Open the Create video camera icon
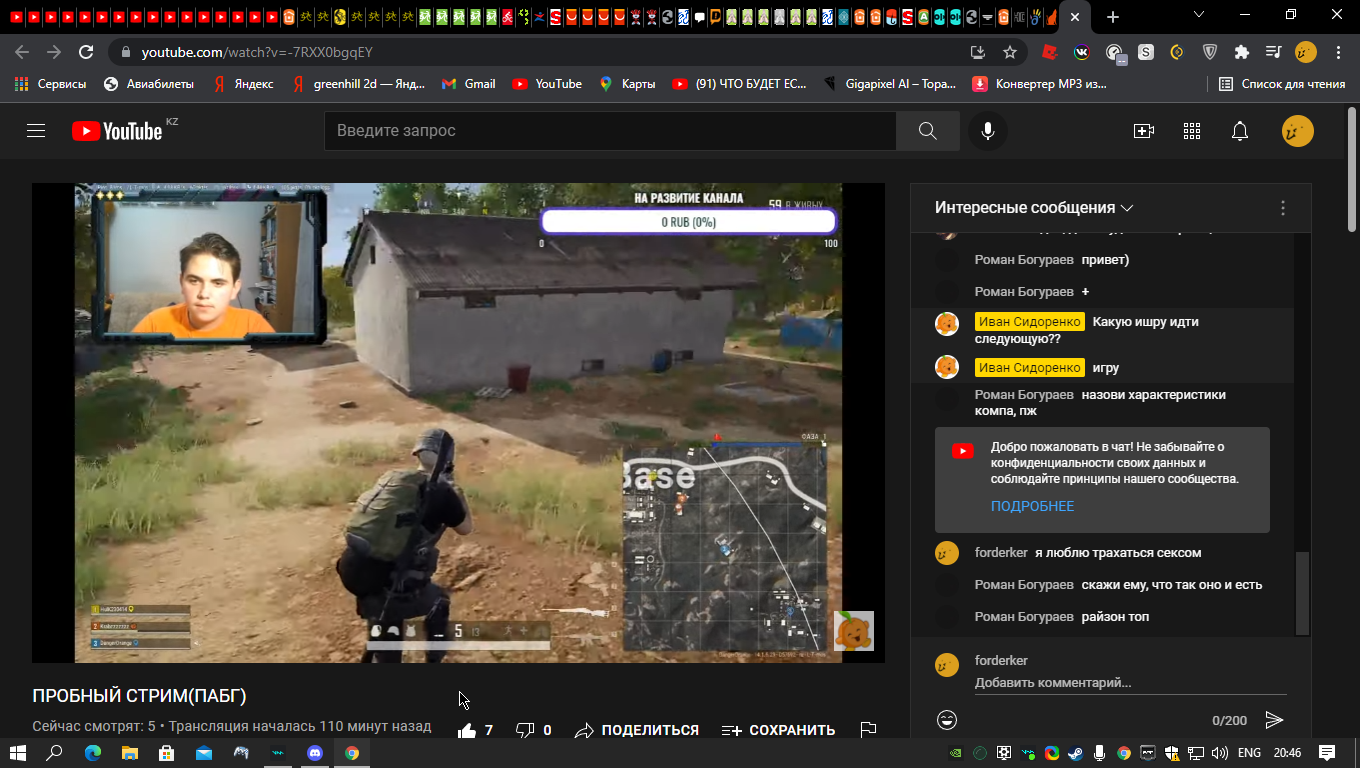This screenshot has height=768, width=1360. point(1143,131)
